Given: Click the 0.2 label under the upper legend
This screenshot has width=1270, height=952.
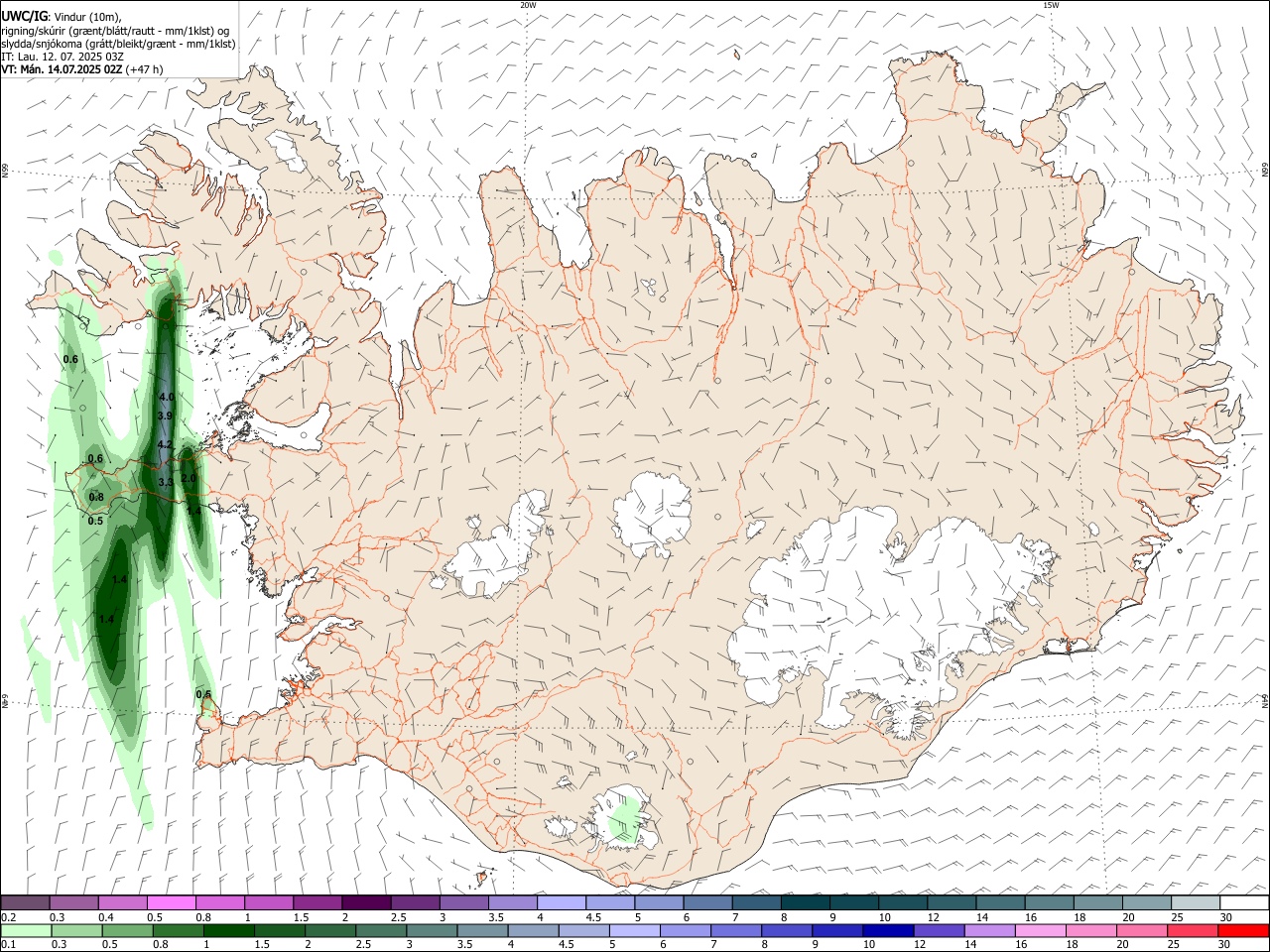Looking at the screenshot, I should (8, 917).
